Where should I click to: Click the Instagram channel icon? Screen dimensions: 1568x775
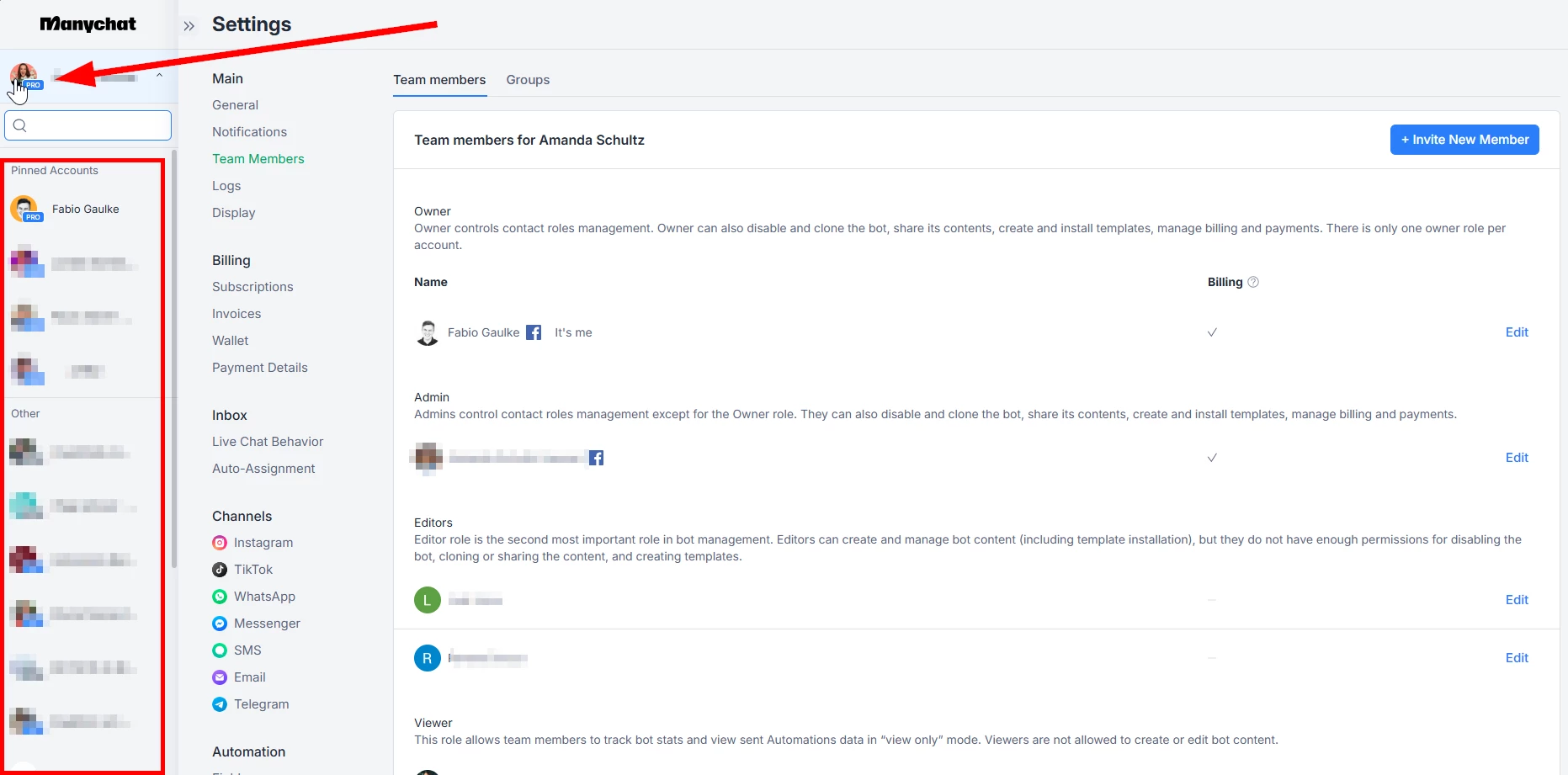[220, 543]
